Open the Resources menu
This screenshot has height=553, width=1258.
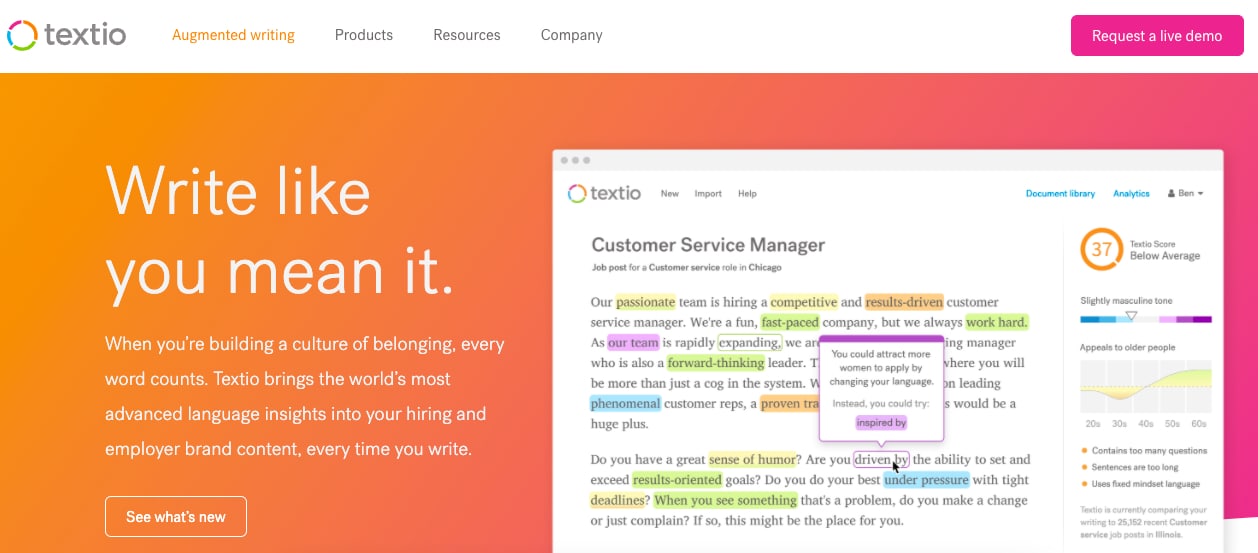point(467,35)
